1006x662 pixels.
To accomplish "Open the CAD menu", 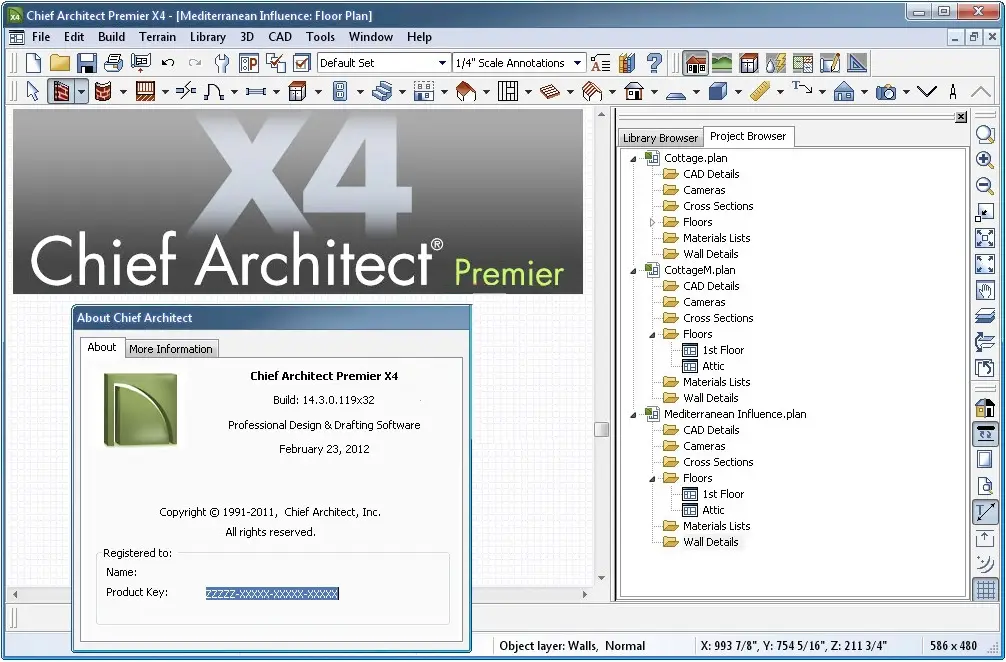I will click(280, 37).
